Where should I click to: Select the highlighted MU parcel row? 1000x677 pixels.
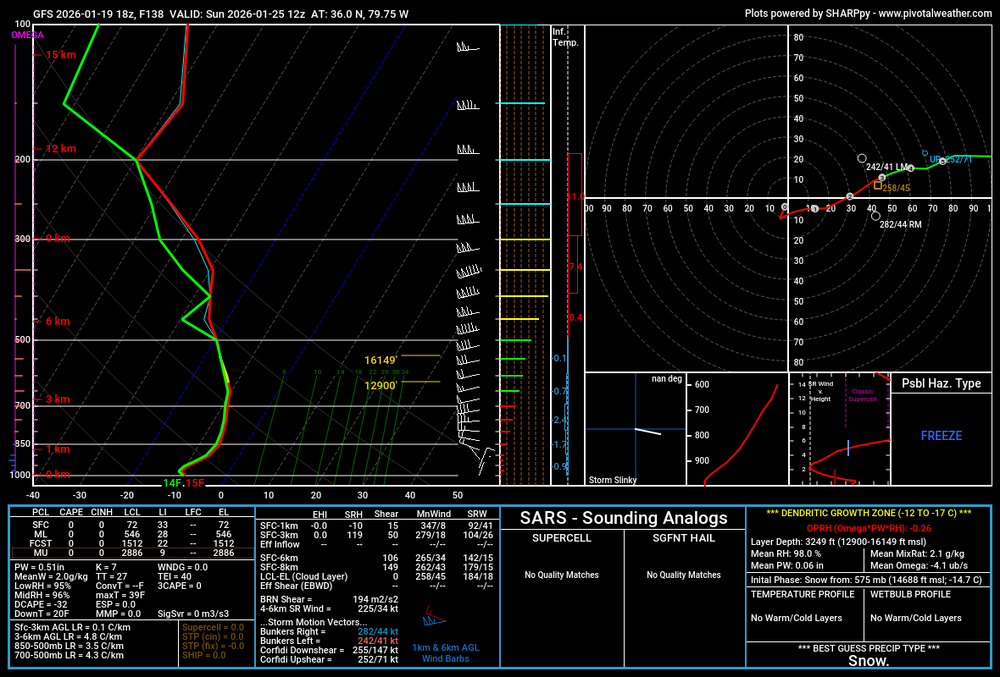[x=128, y=552]
